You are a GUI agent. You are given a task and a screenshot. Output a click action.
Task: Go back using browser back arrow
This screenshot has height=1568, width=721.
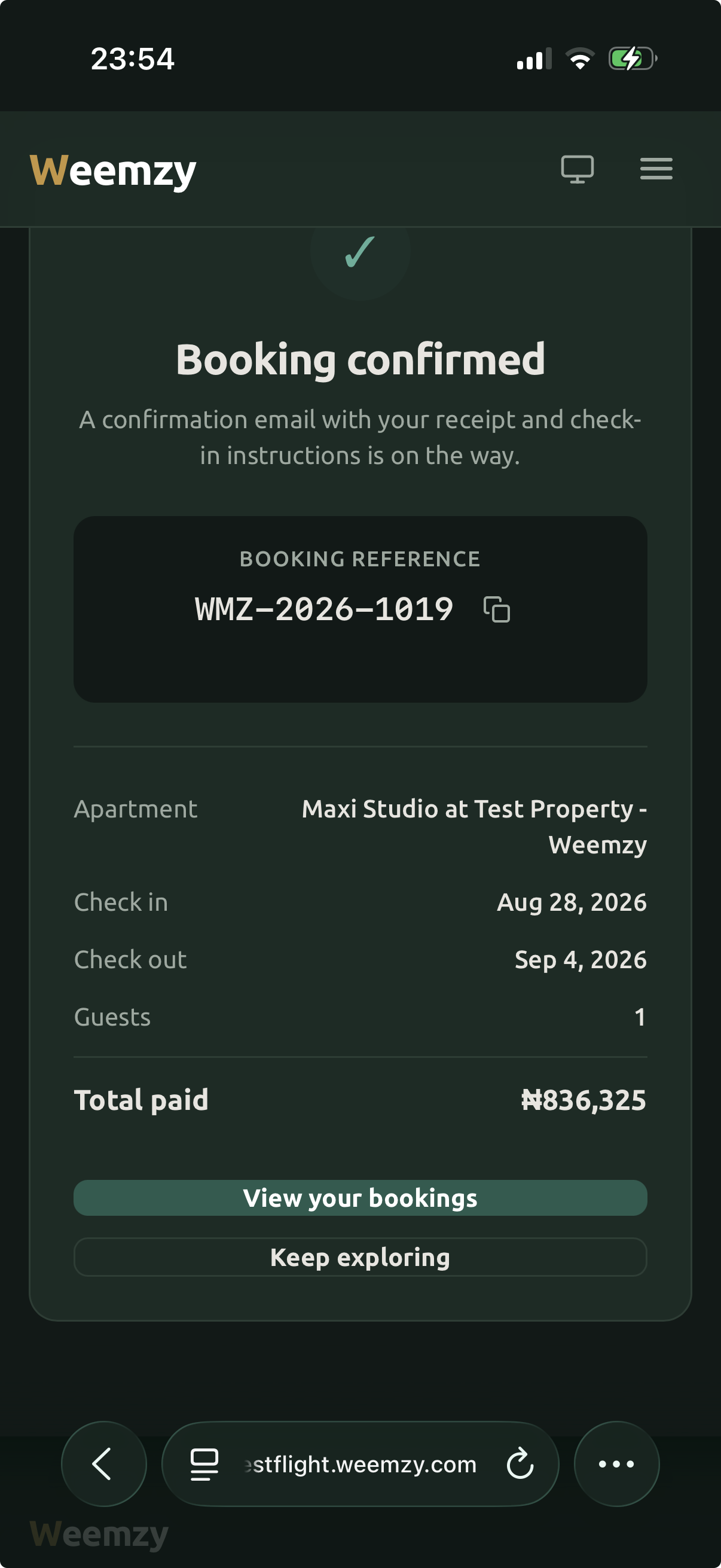click(103, 1463)
